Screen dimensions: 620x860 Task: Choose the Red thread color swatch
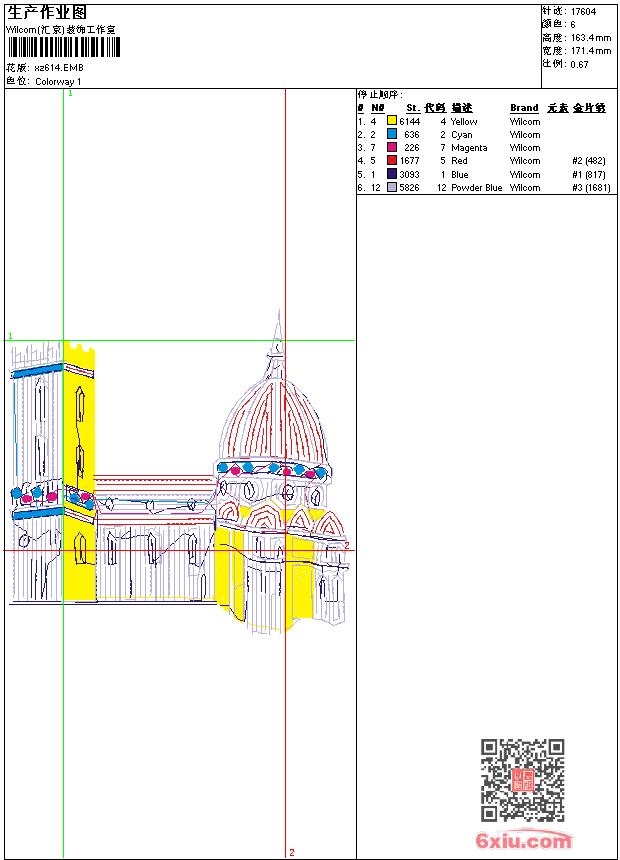(392, 160)
